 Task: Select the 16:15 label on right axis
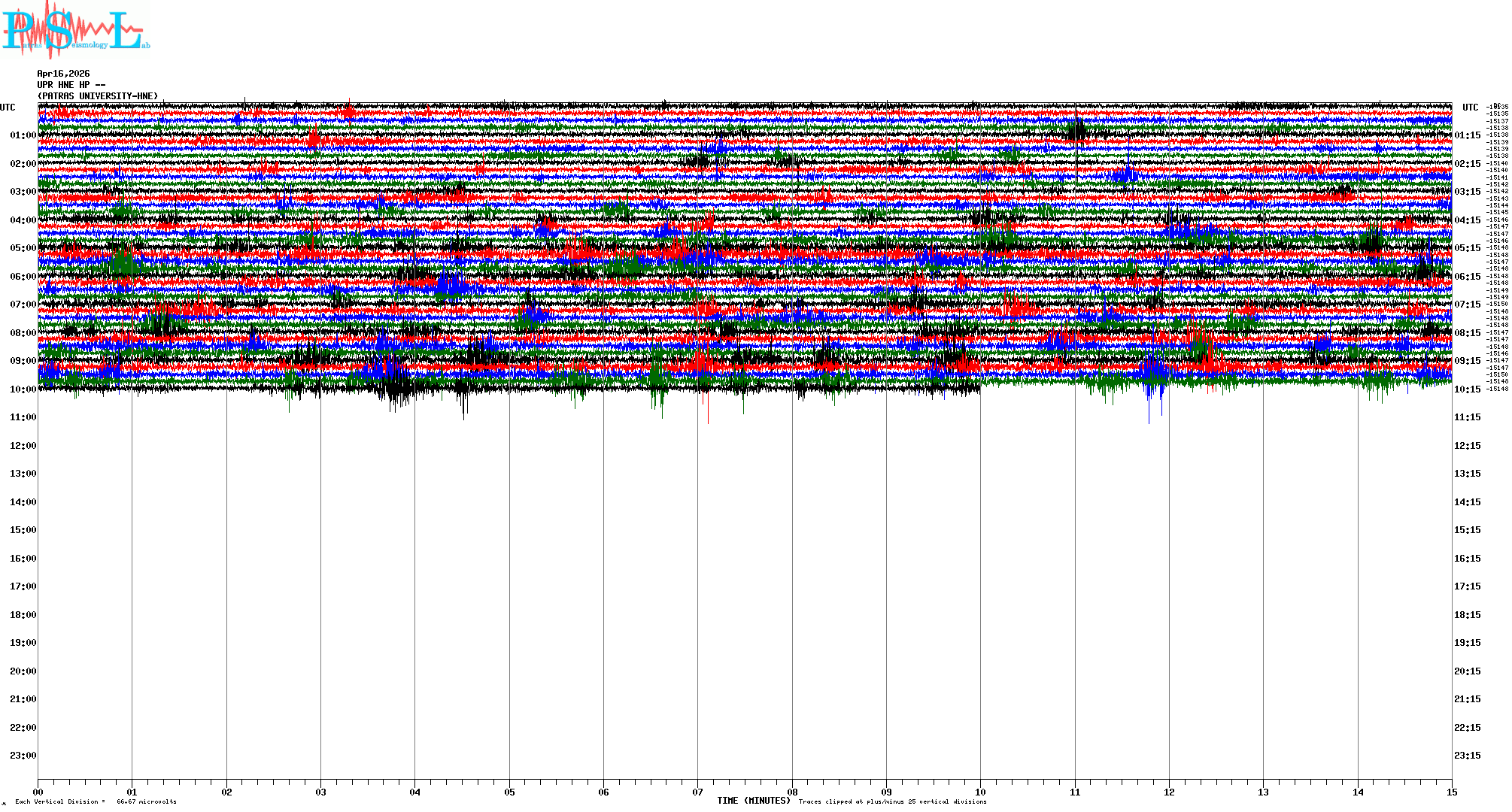[1467, 559]
